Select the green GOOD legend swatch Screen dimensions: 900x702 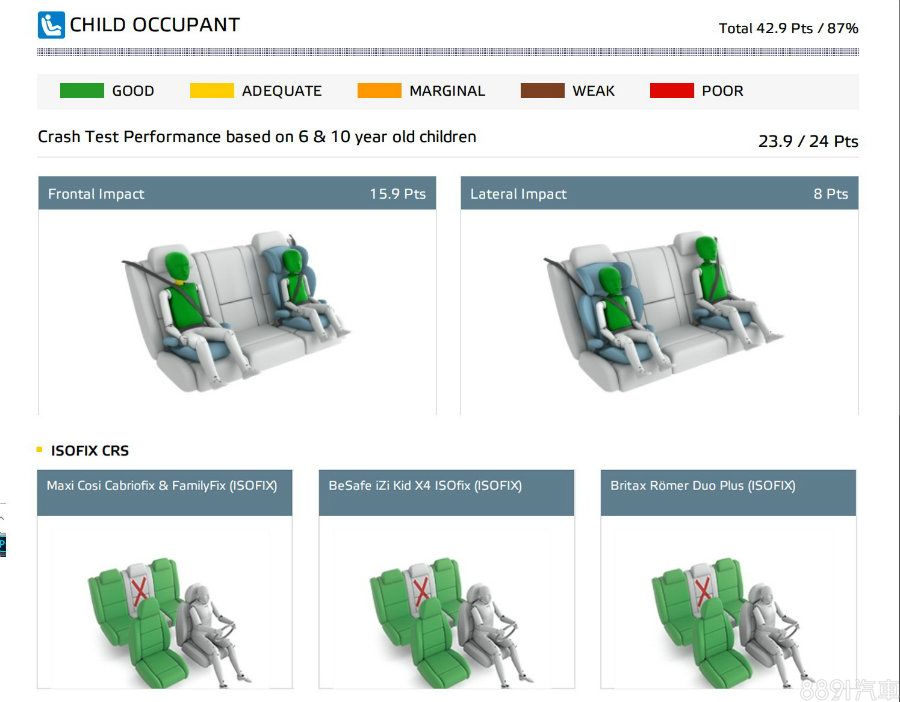point(82,91)
